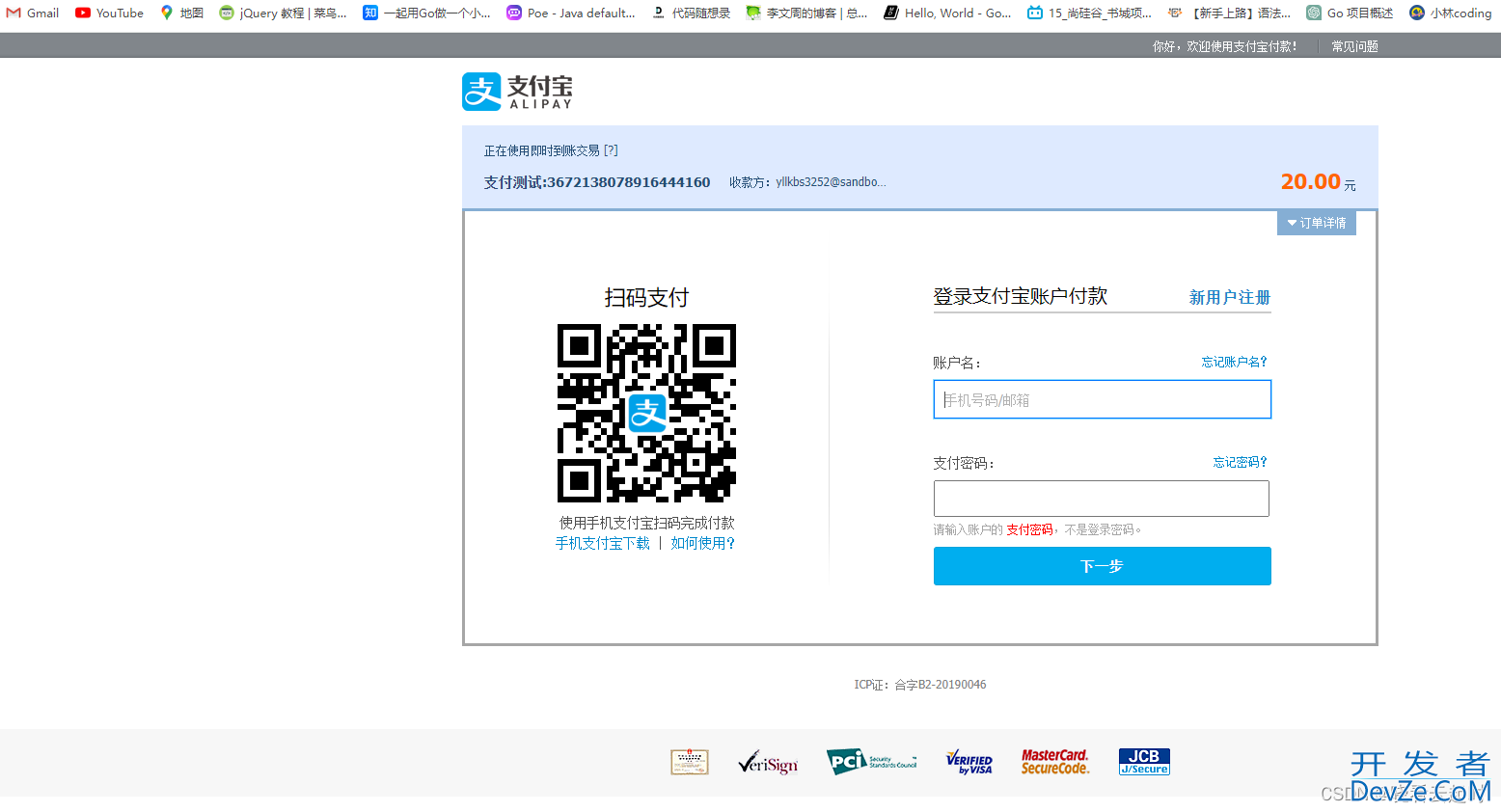Focus the 账户名 phone/email input field
Image resolution: width=1501 pixels, height=812 pixels.
1102,399
